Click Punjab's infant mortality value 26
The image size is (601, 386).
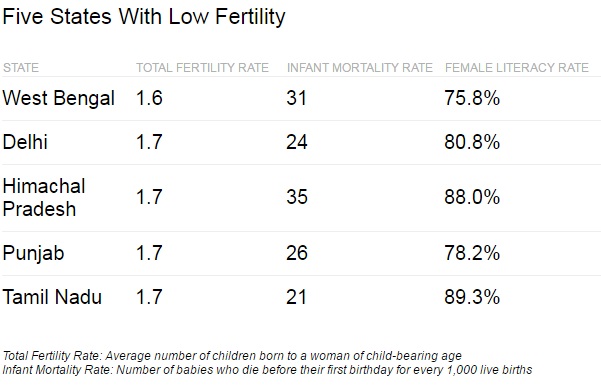pos(297,253)
